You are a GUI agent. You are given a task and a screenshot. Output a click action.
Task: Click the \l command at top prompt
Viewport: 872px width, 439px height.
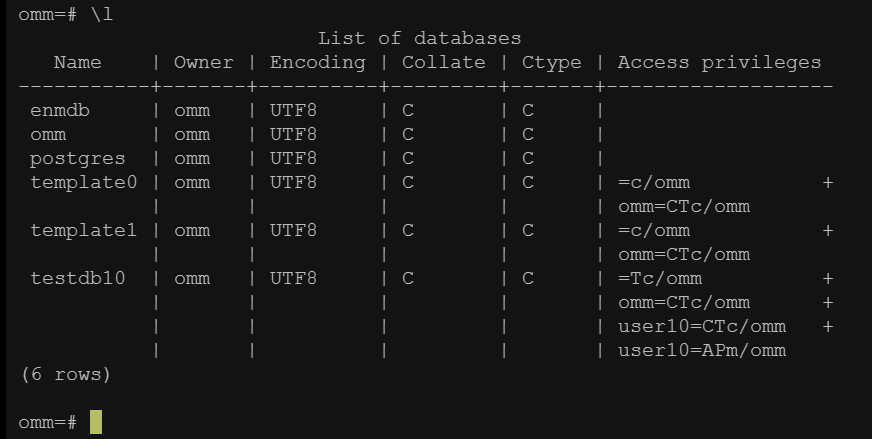coord(101,15)
